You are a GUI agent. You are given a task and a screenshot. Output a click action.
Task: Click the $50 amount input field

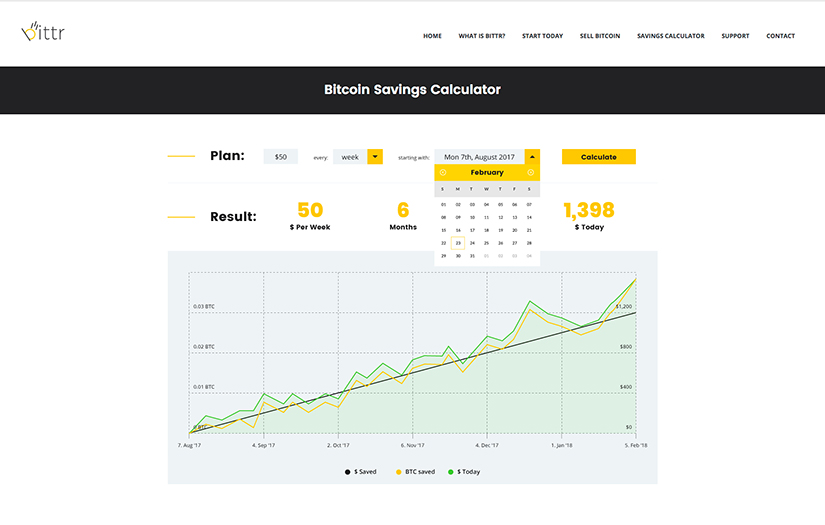click(x=280, y=157)
